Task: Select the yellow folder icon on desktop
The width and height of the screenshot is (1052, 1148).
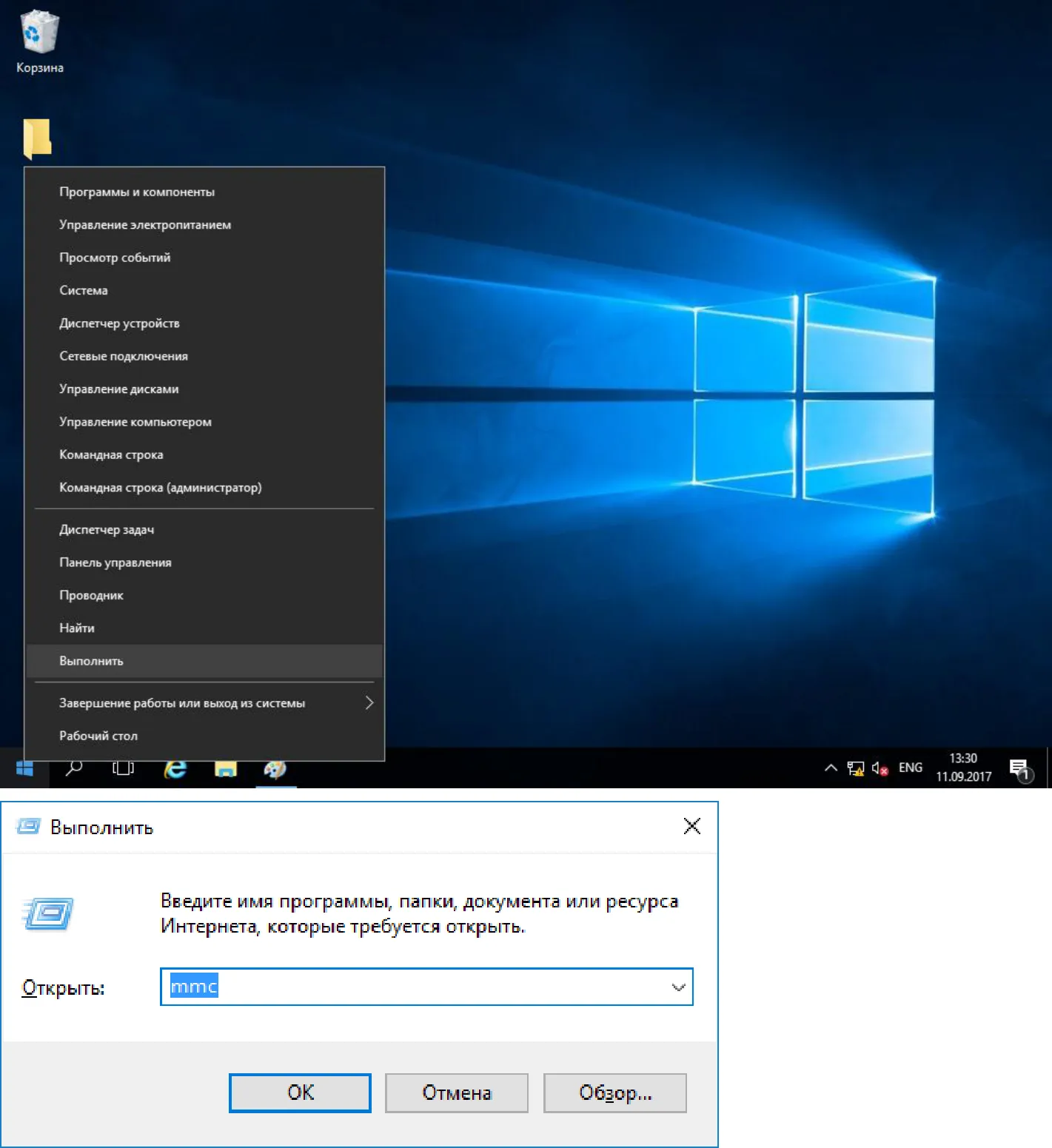Action: (x=37, y=139)
